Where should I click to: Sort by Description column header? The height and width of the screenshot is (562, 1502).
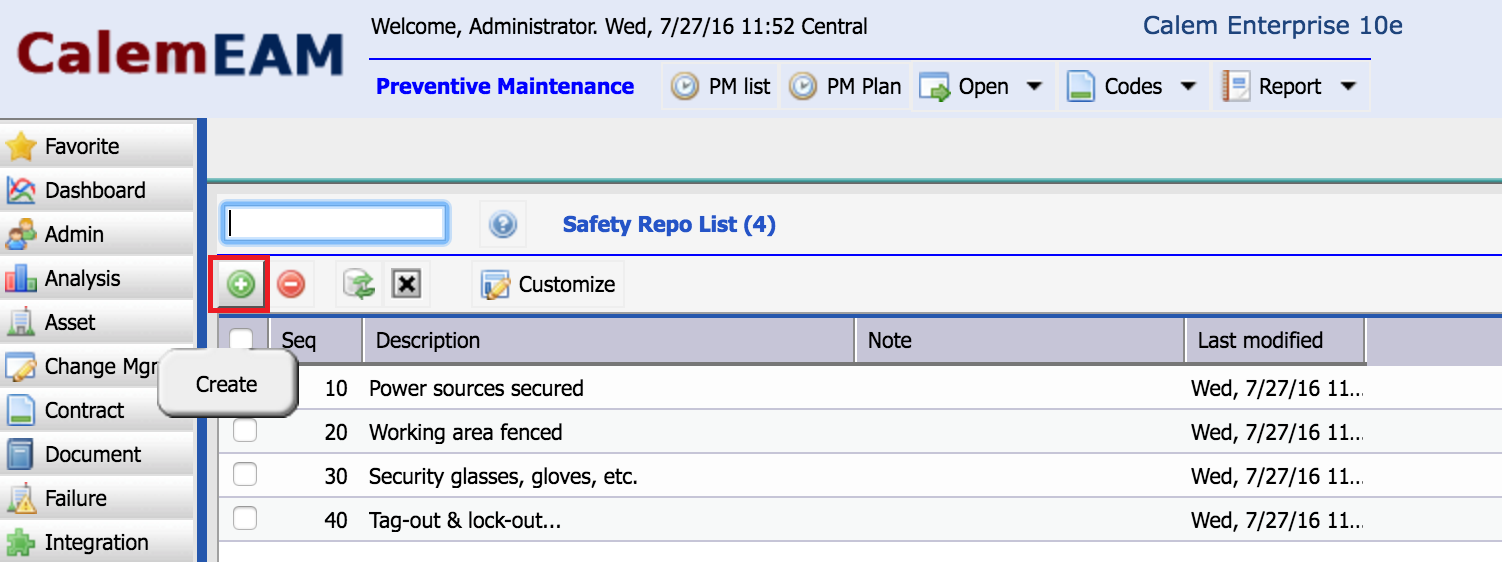[x=609, y=340]
